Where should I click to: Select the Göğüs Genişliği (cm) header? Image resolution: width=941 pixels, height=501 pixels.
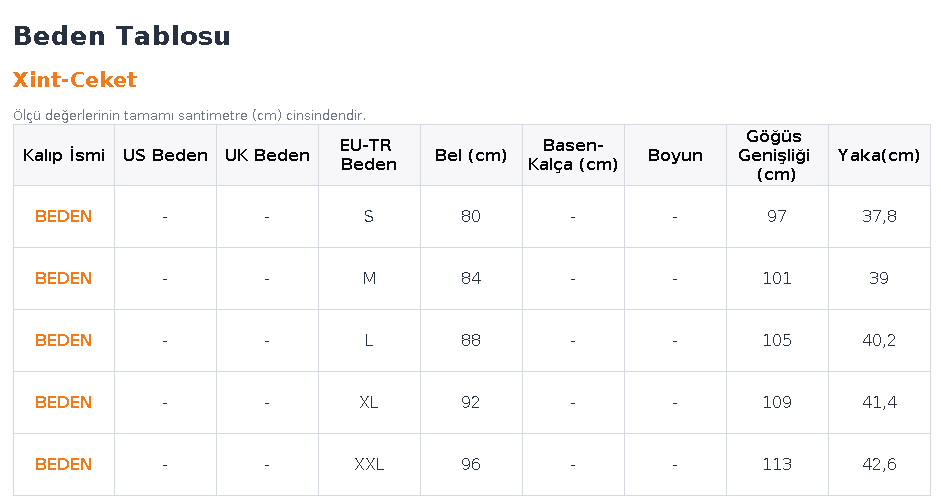tap(776, 155)
